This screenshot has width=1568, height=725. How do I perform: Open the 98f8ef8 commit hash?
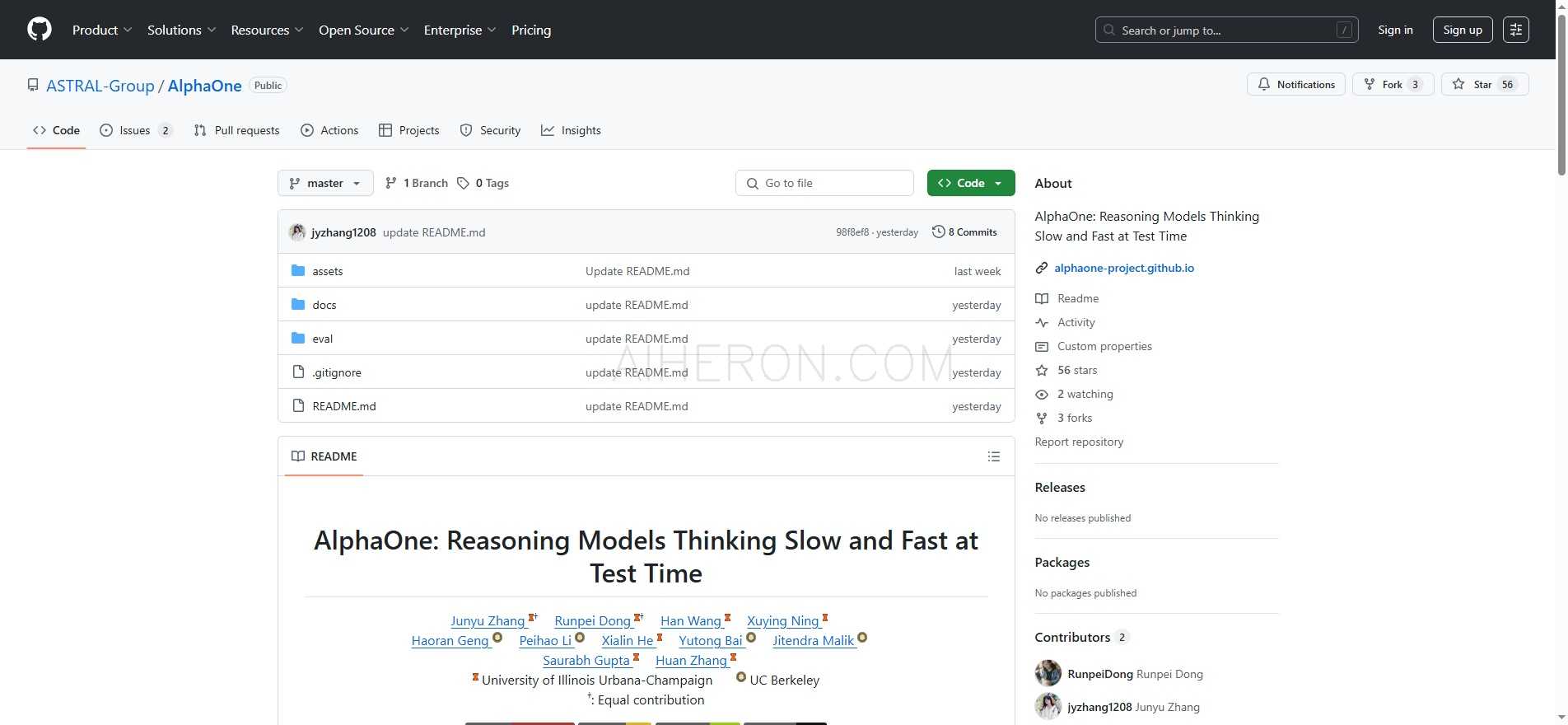coord(852,232)
